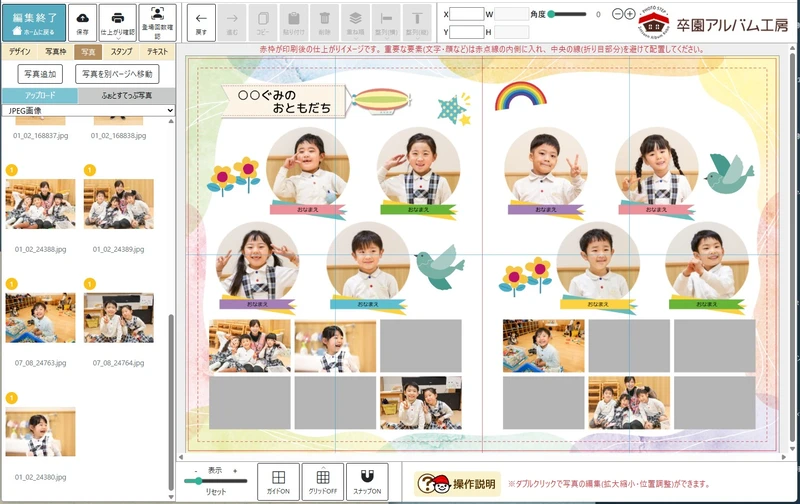Toggle the ガイドON guide button
Screen dimensions: 800x504
pos(278,481)
